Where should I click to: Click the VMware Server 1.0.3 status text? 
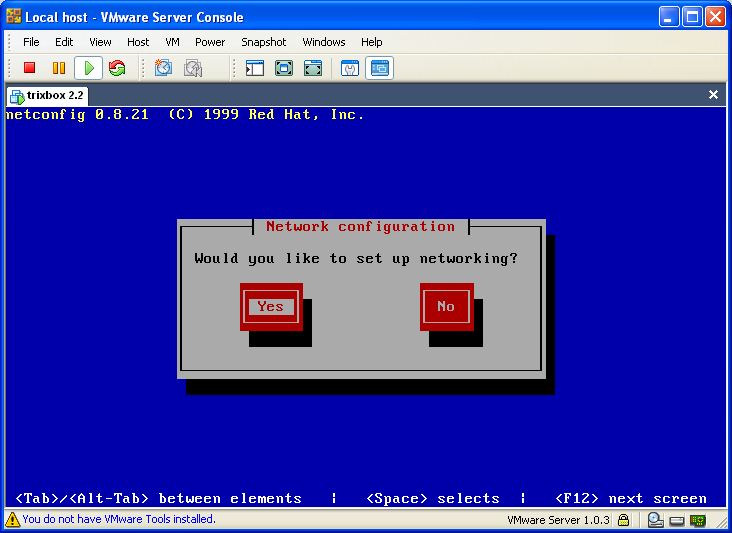coord(558,520)
